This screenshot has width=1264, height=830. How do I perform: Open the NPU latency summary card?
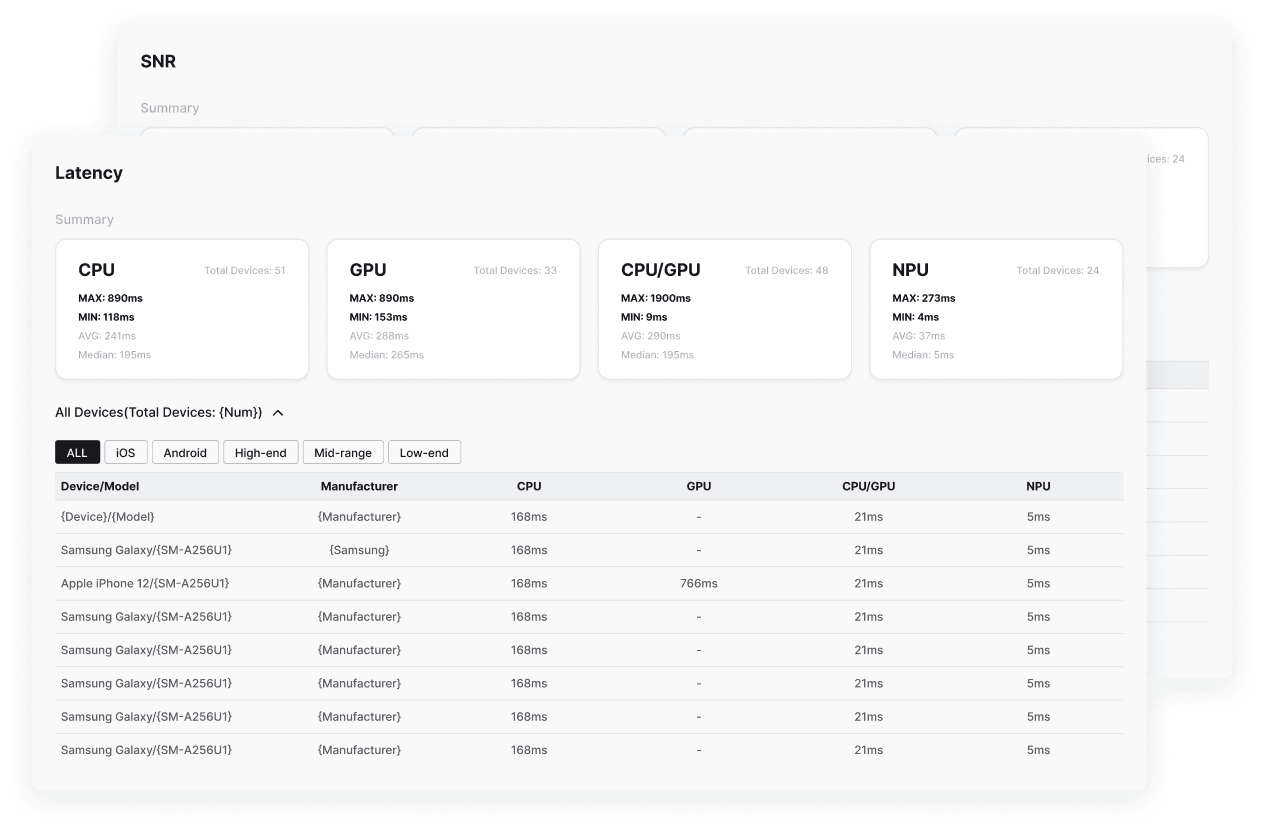click(x=996, y=309)
